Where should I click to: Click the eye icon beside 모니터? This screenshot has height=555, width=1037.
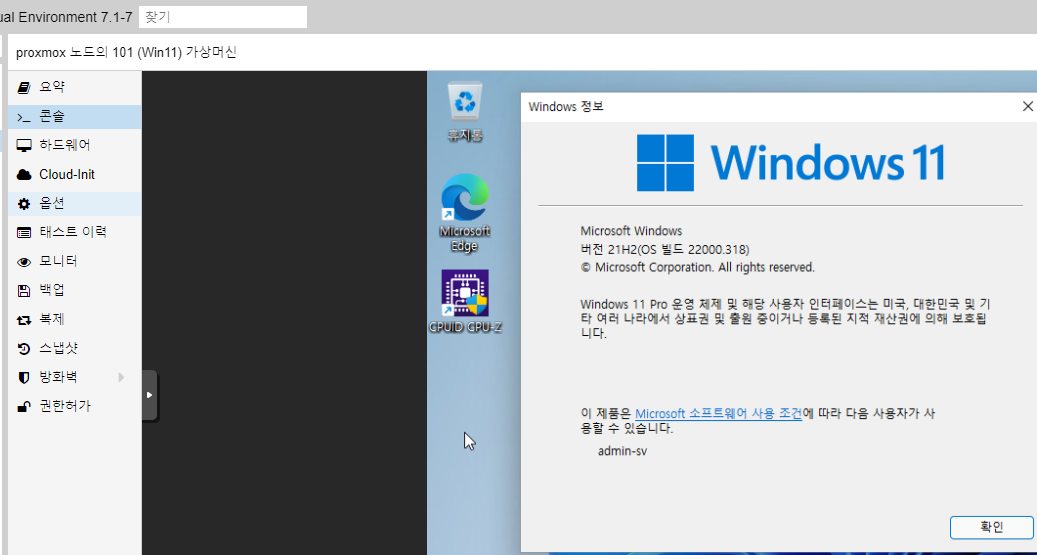click(24, 262)
